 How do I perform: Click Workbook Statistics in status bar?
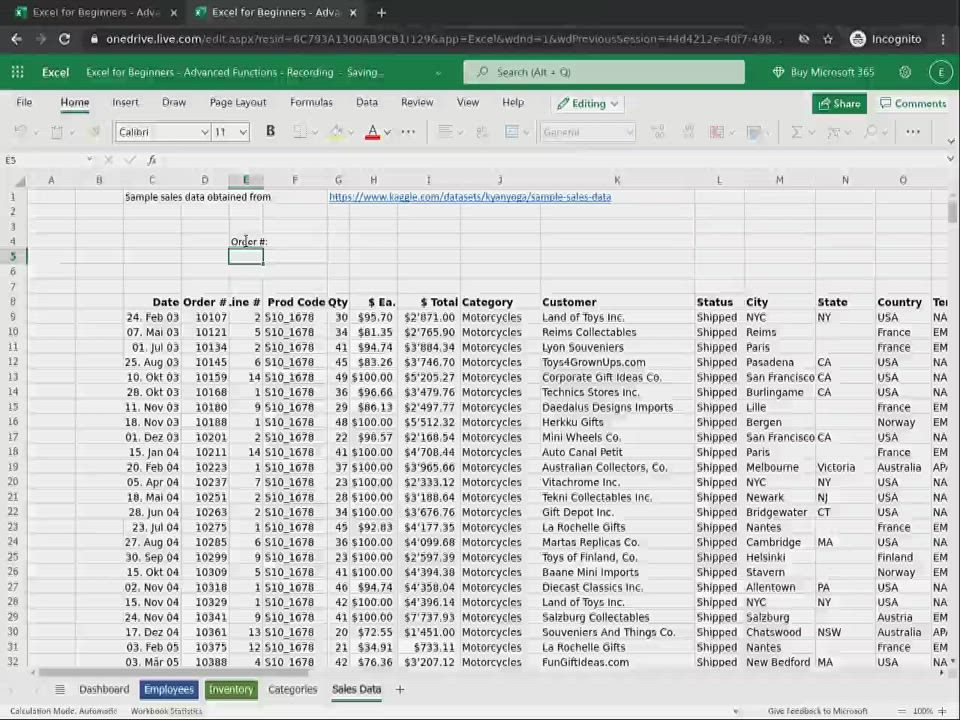tap(167, 711)
